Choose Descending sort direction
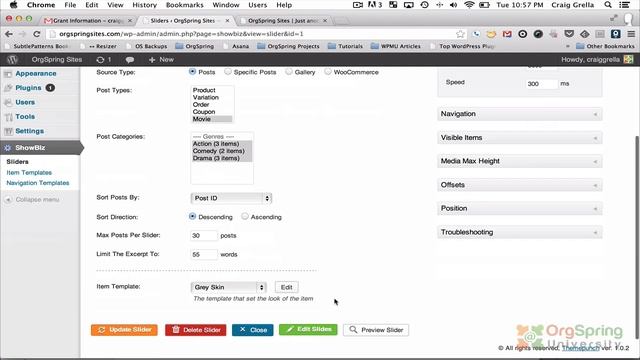 [x=192, y=216]
